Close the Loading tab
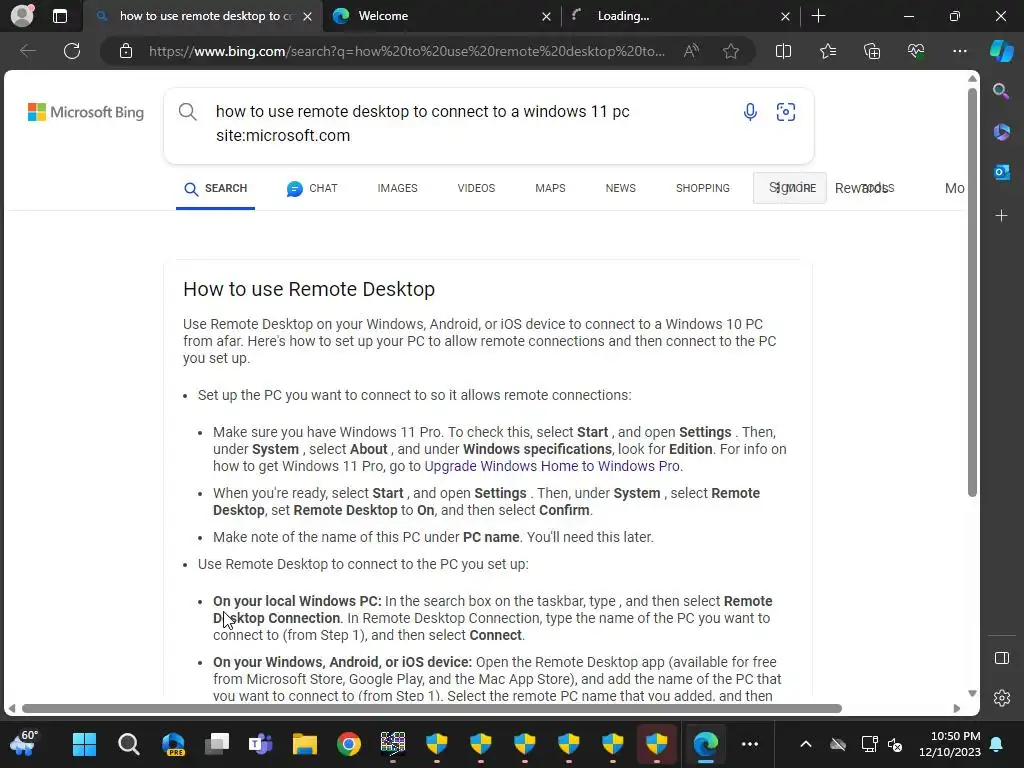The image size is (1024, 768). [x=785, y=16]
